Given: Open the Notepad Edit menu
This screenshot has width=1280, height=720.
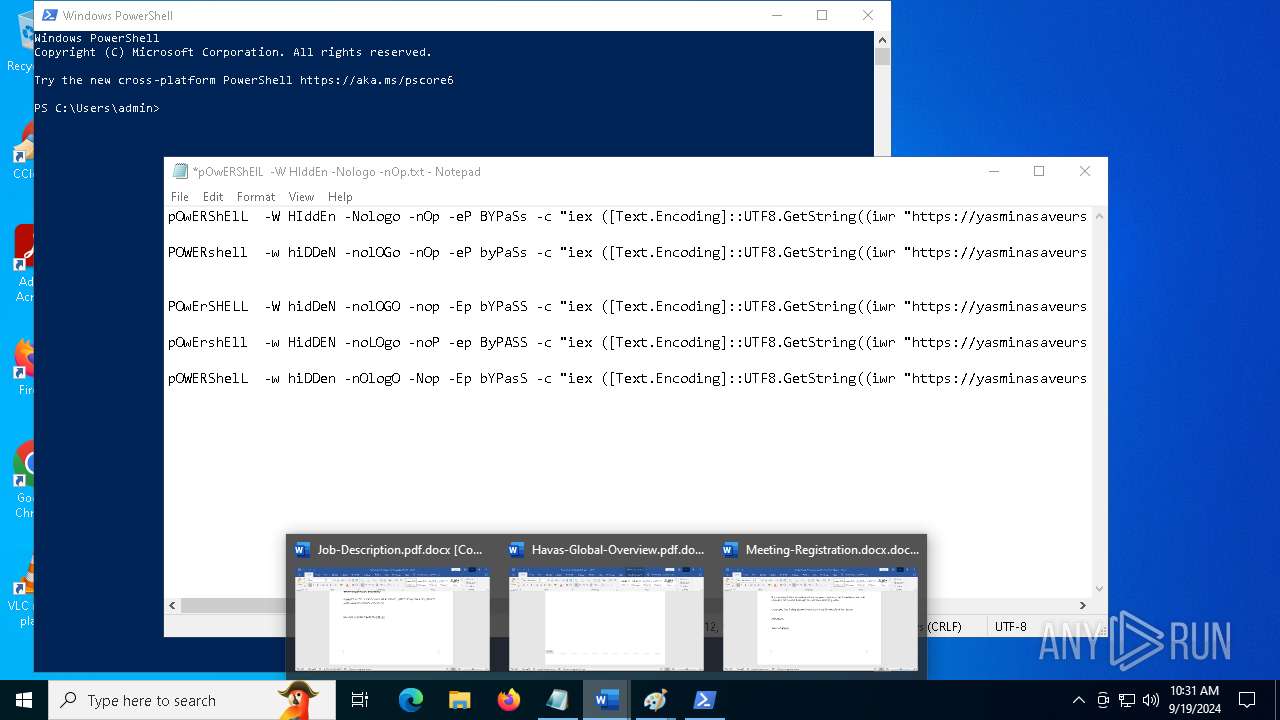Looking at the screenshot, I should click(x=213, y=197).
